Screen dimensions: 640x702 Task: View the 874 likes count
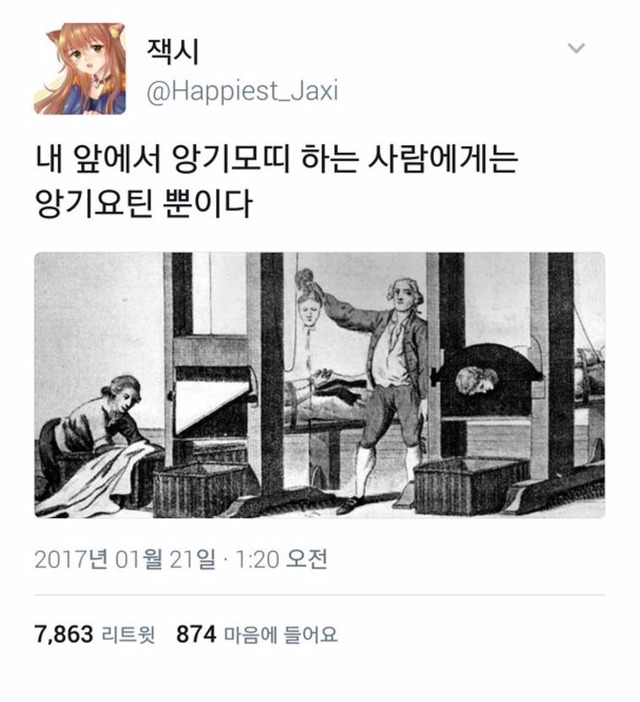click(196, 634)
